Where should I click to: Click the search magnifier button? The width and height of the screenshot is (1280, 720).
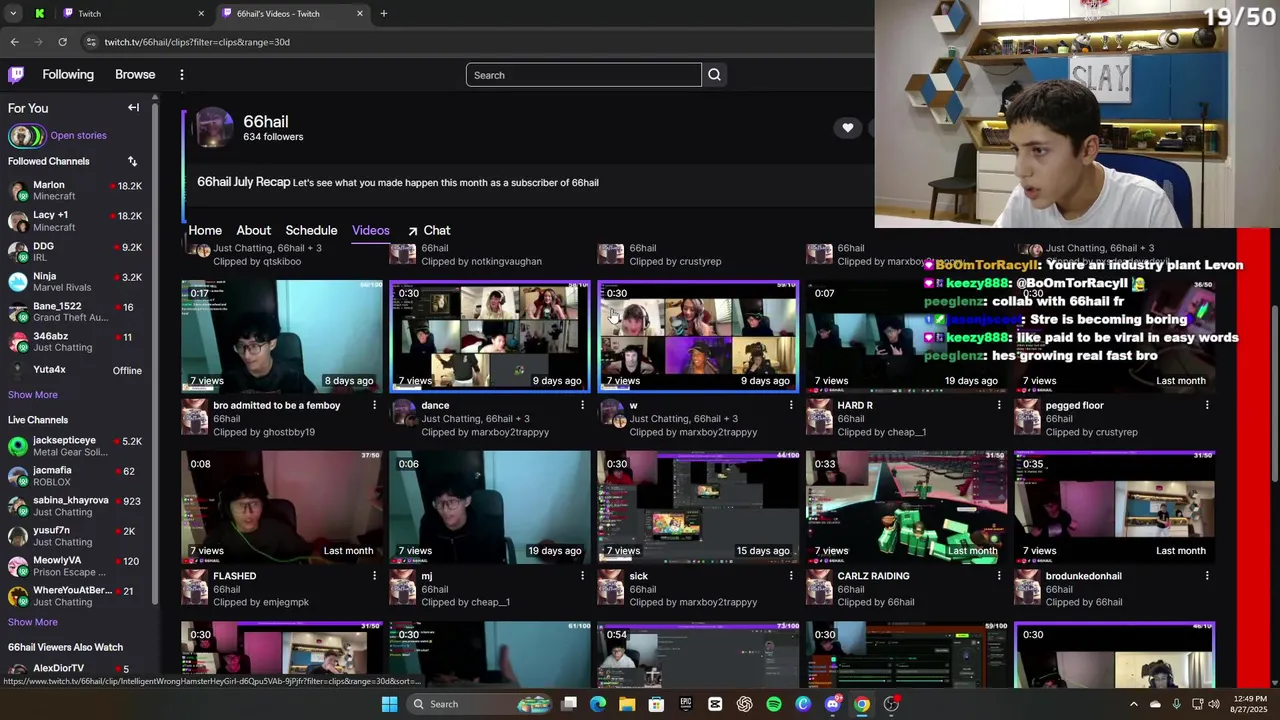click(x=714, y=75)
